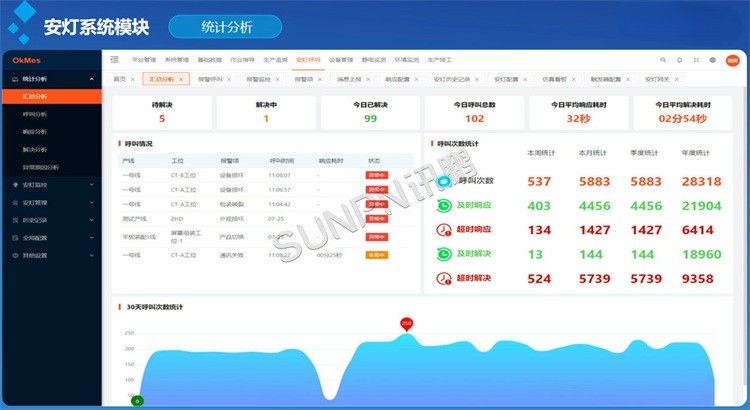The image size is (750, 410).
Task: Open the 安灯呼叫 top menu
Action: point(308,60)
